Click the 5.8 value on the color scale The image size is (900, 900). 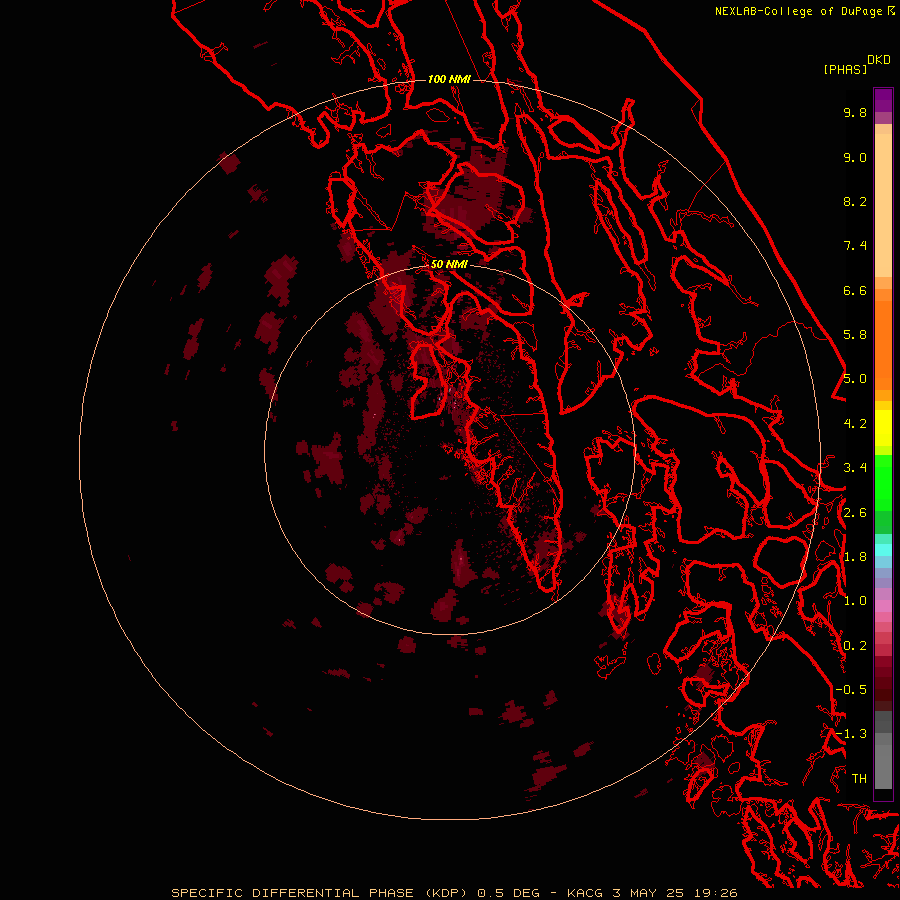[855, 335]
